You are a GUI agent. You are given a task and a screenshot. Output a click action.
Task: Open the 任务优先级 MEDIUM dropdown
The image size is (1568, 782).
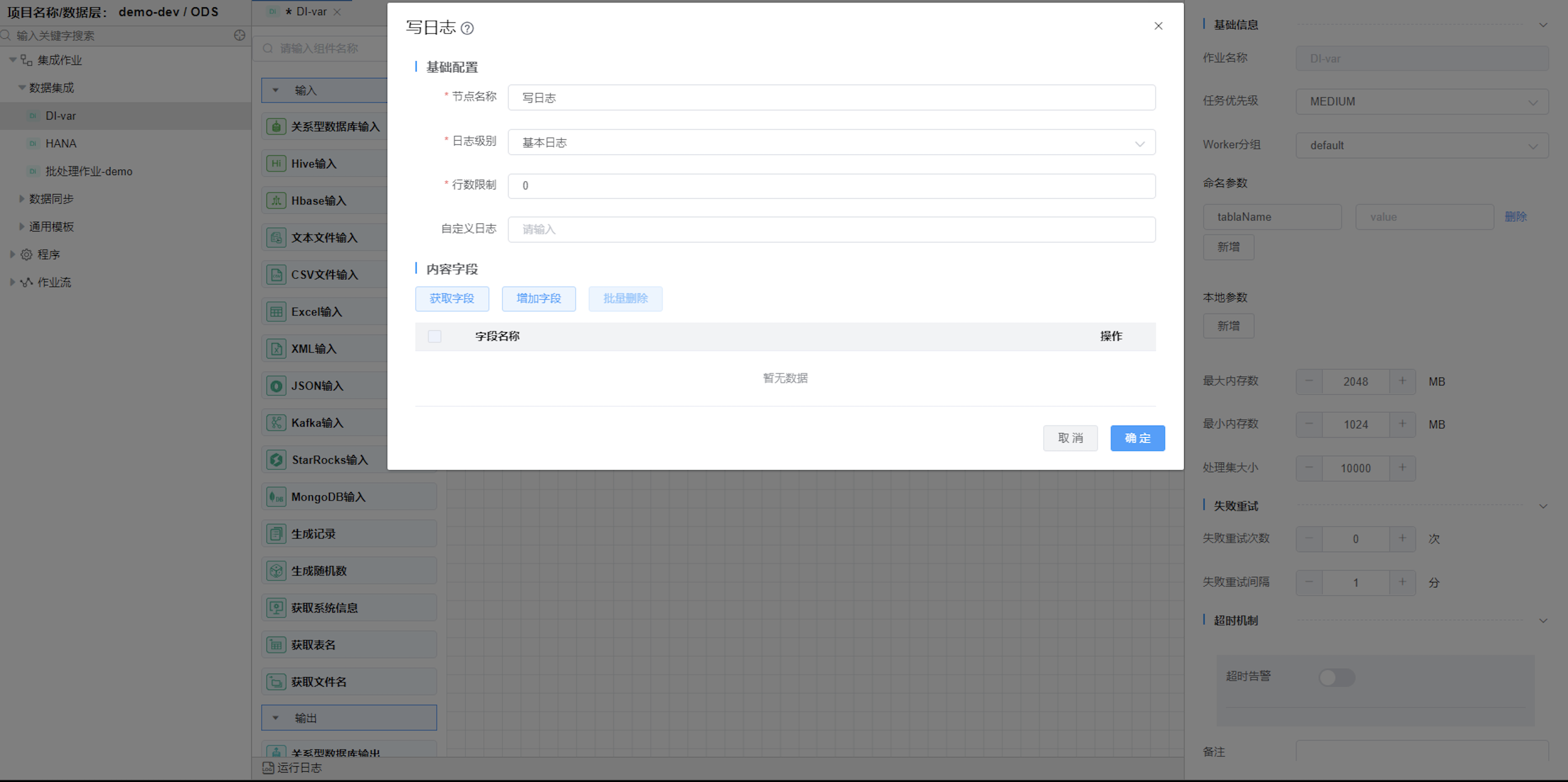[1422, 102]
